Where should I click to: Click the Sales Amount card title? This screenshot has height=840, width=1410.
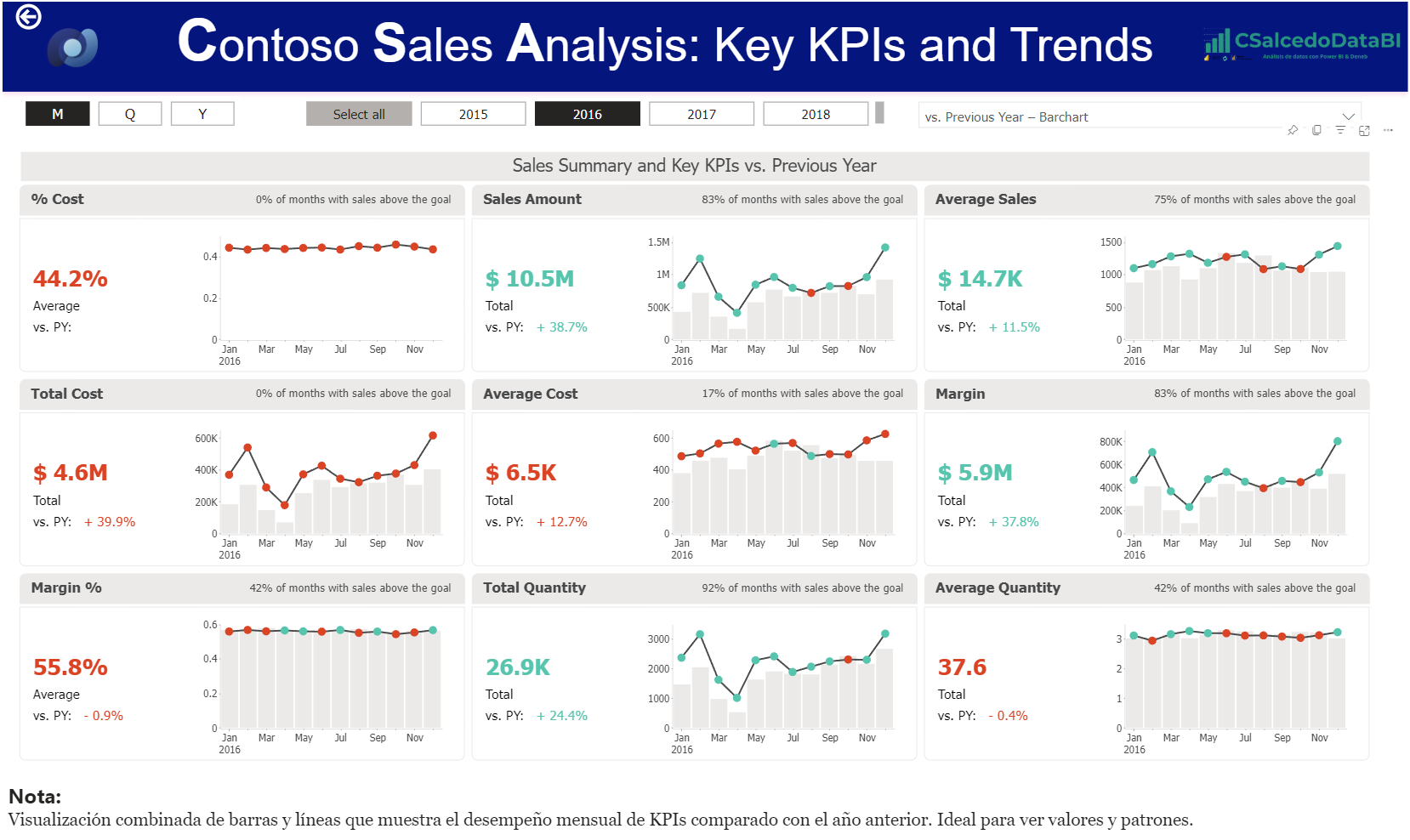532,199
